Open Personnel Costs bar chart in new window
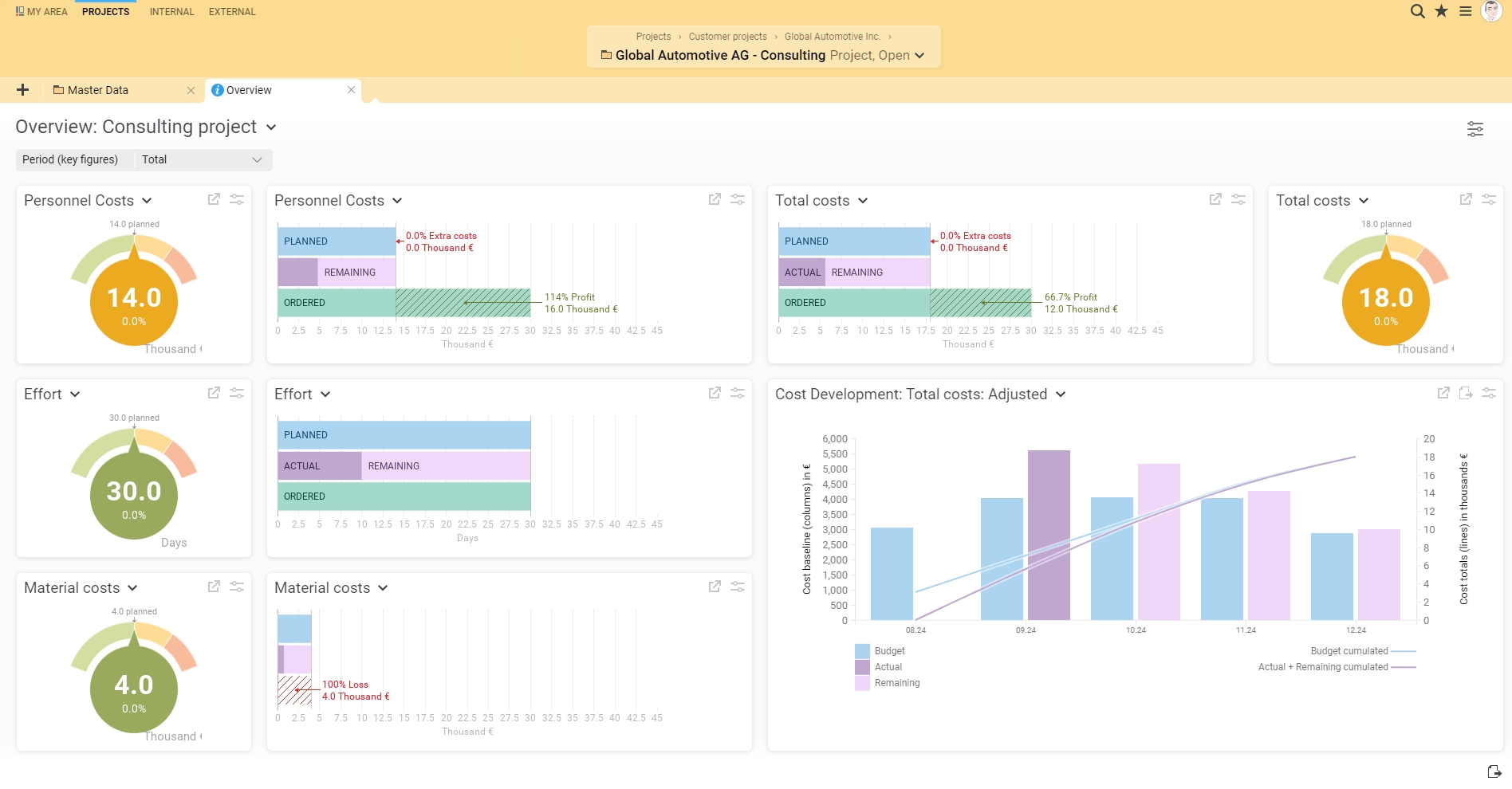The height and width of the screenshot is (789, 1512). 715,199
